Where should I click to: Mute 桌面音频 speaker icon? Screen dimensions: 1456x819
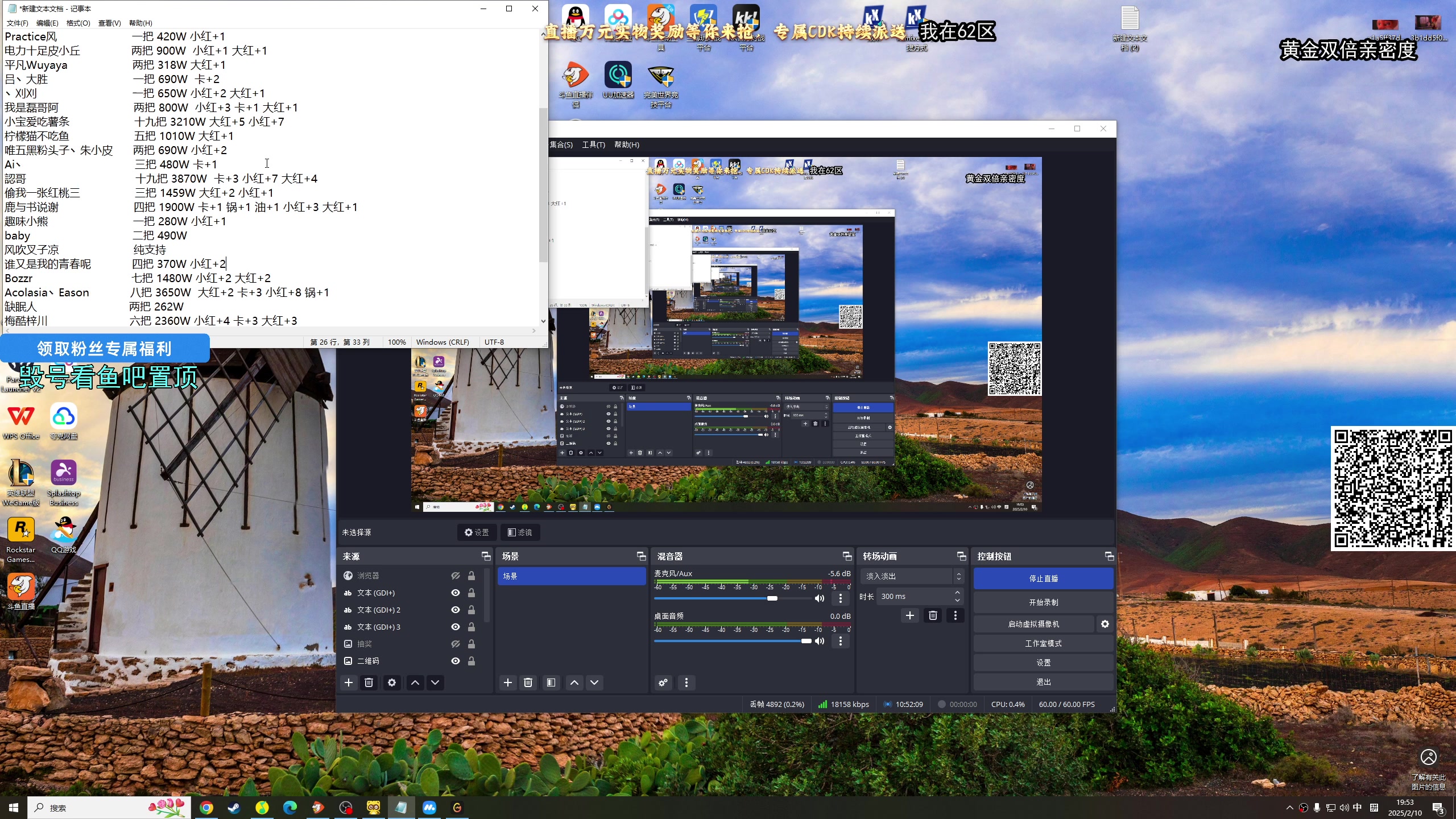(x=820, y=641)
